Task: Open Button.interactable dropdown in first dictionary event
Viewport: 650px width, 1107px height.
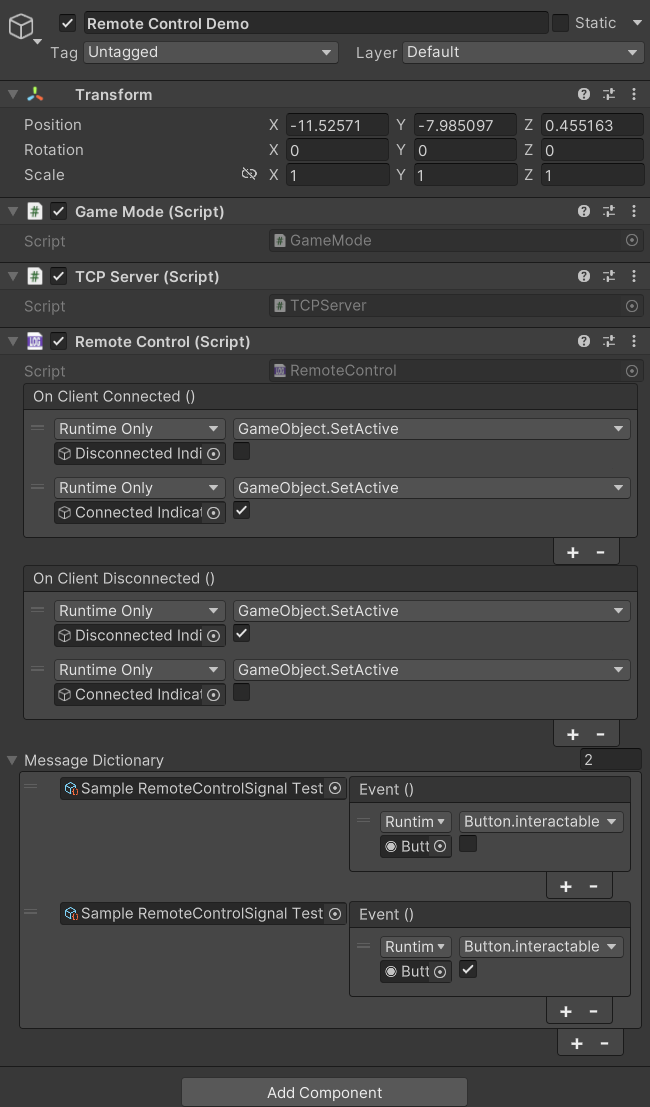Action: (541, 822)
